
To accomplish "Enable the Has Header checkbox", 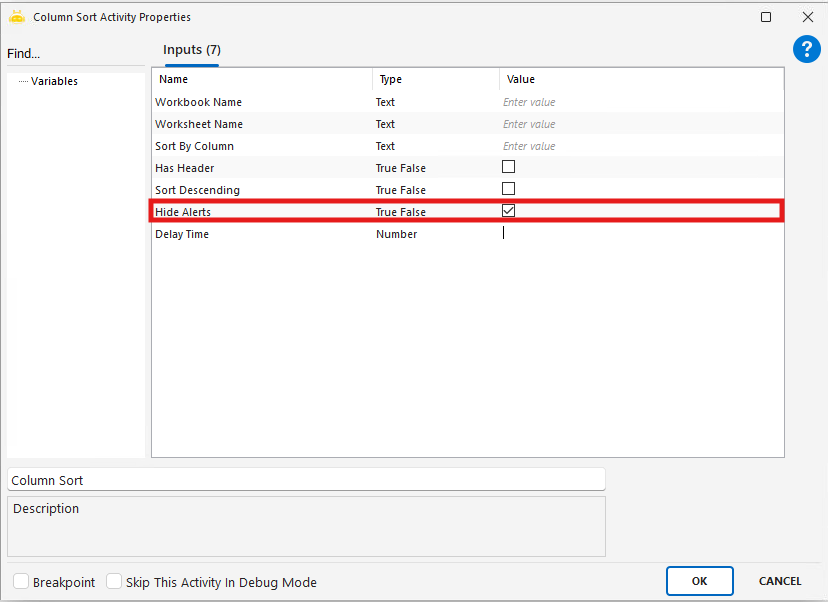I will coord(508,167).
